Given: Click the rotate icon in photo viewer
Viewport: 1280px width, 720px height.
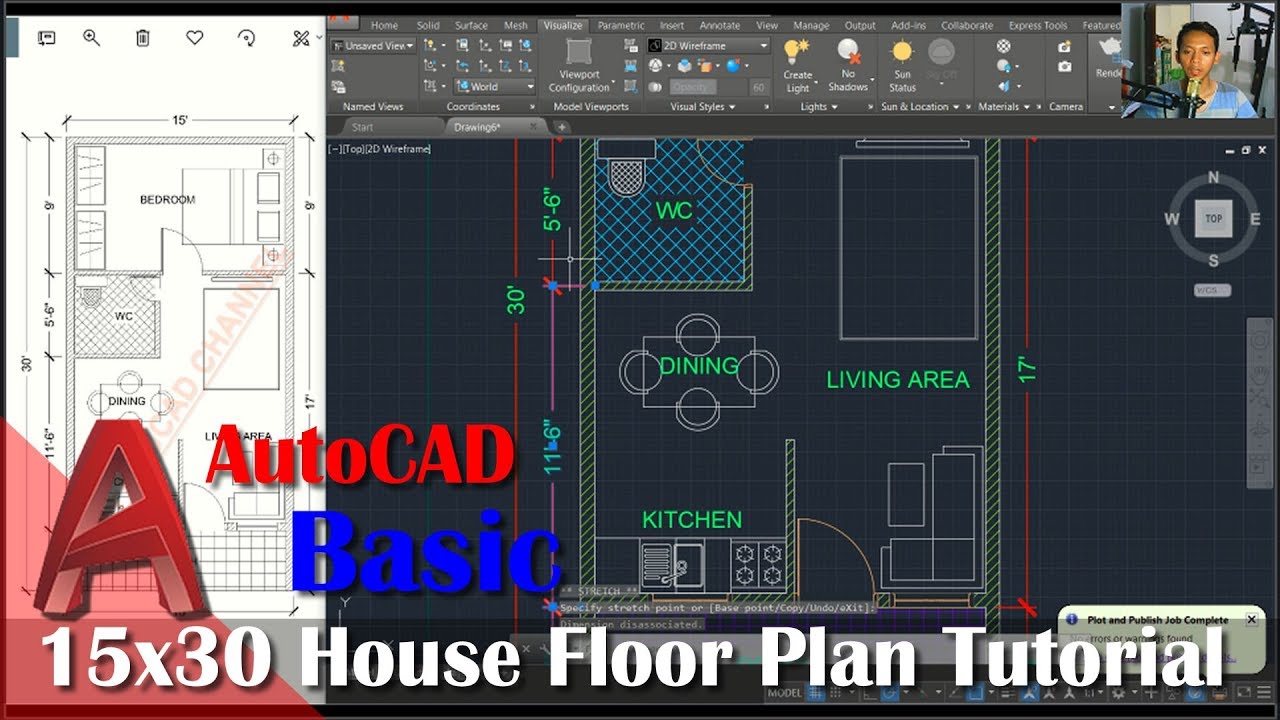Looking at the screenshot, I should click(246, 38).
